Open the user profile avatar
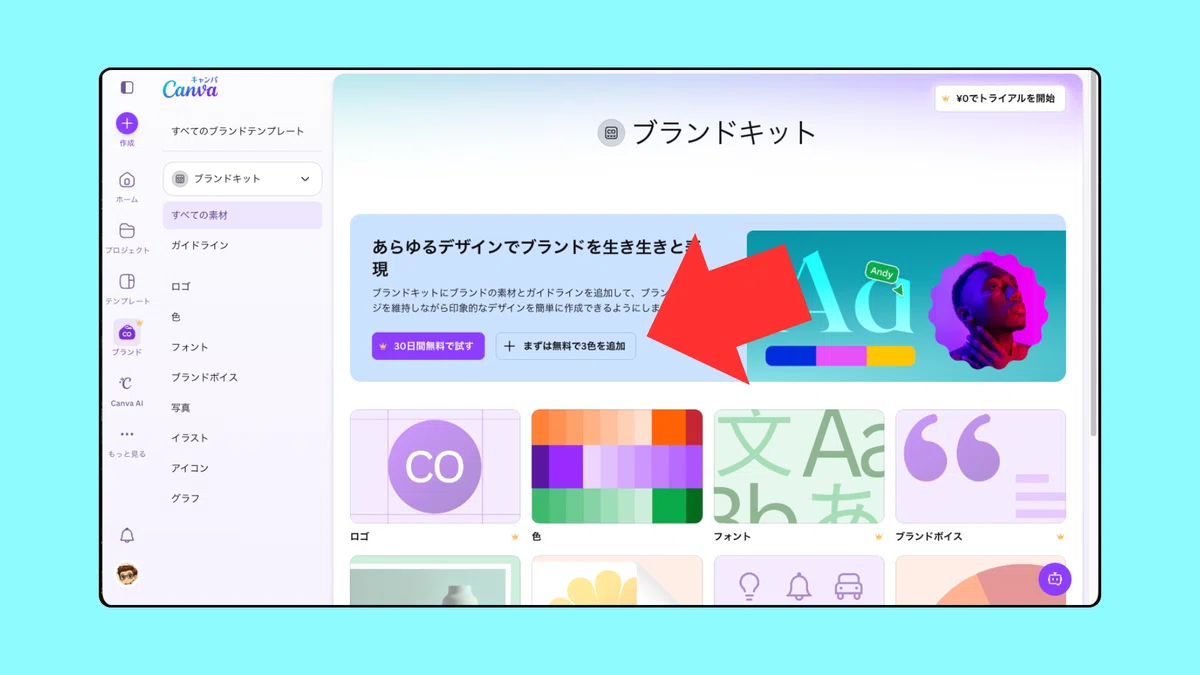1200x675 pixels. click(127, 575)
